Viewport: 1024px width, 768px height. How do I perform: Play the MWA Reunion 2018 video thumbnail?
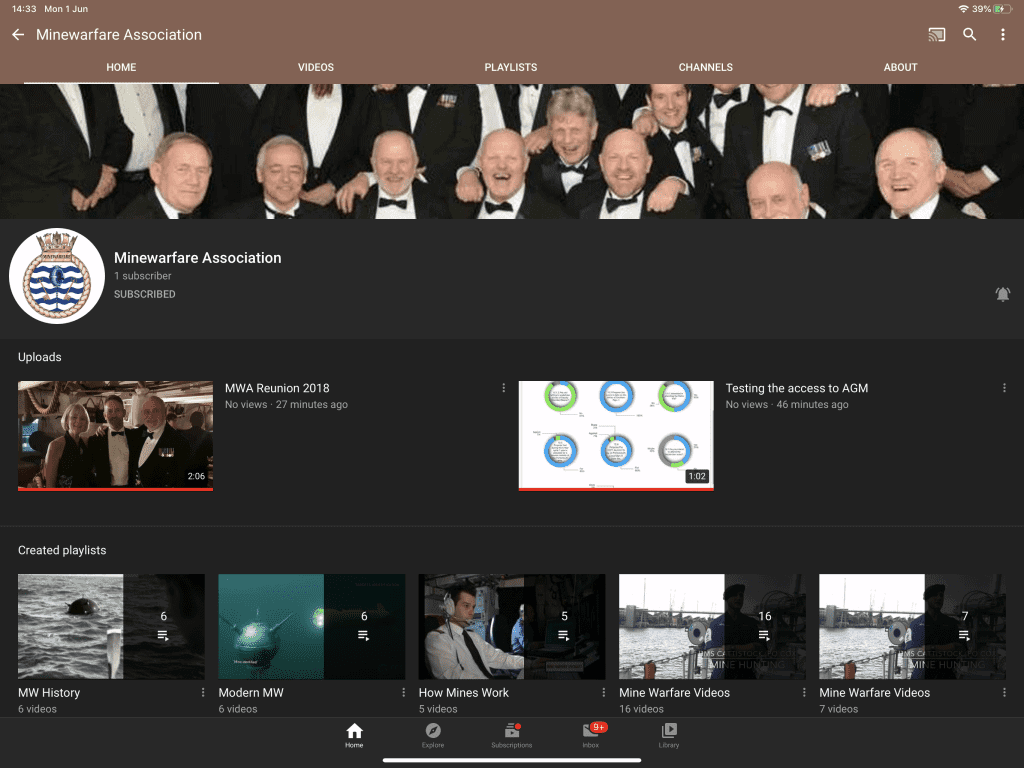(116, 435)
